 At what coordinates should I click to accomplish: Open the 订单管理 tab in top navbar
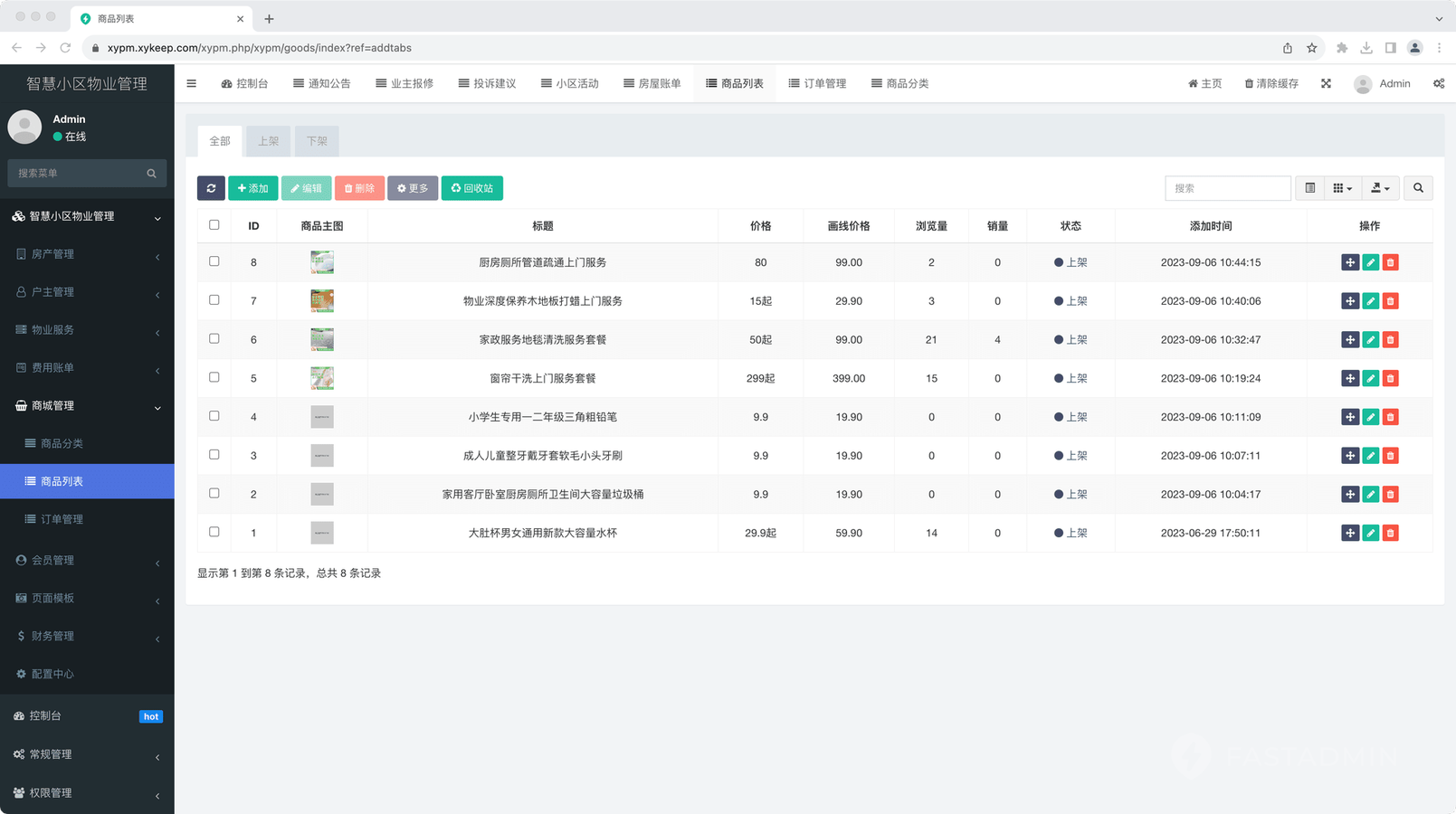tap(817, 83)
